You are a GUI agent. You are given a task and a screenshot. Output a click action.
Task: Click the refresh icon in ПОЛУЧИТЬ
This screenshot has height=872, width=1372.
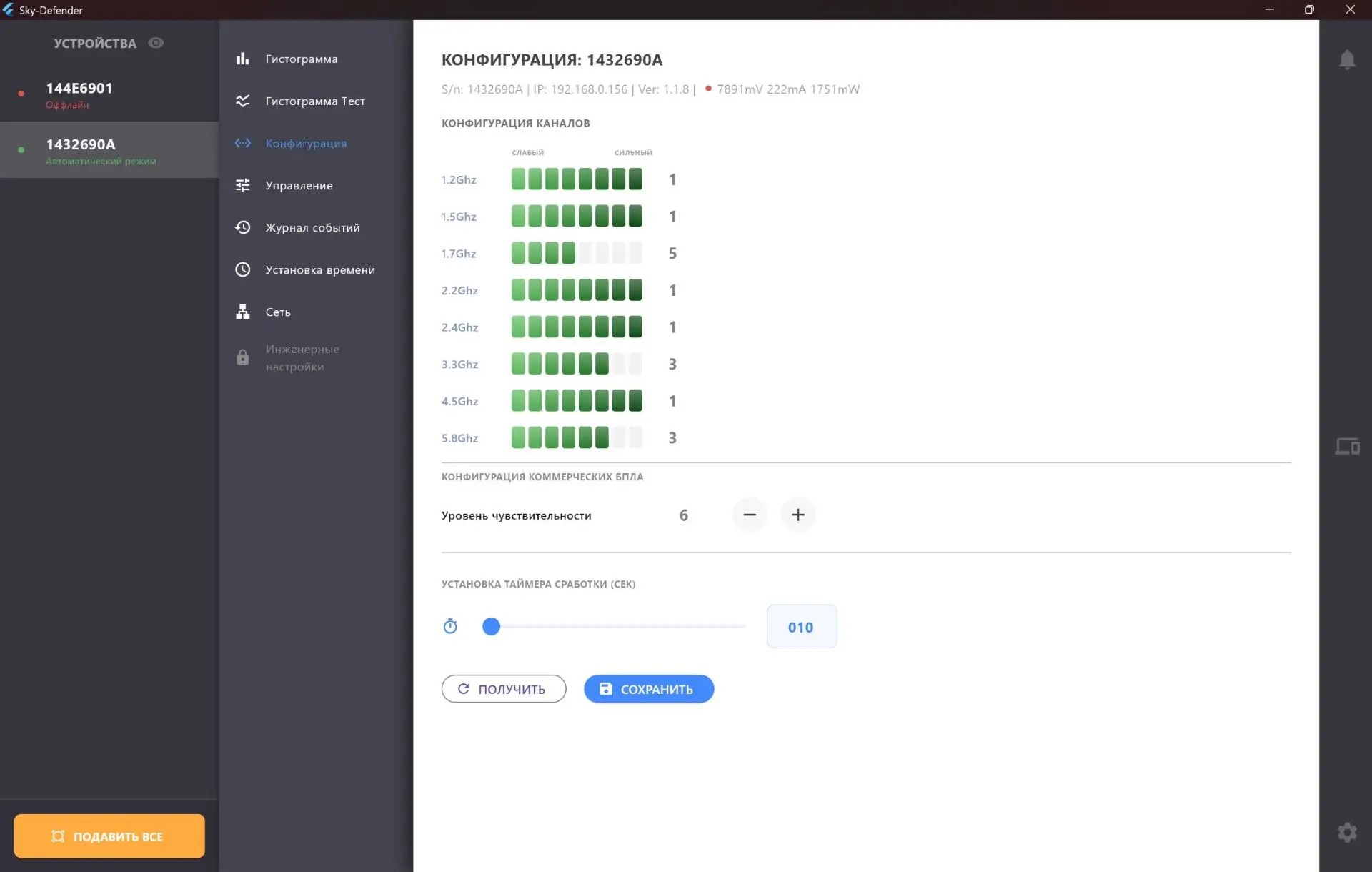tap(464, 689)
